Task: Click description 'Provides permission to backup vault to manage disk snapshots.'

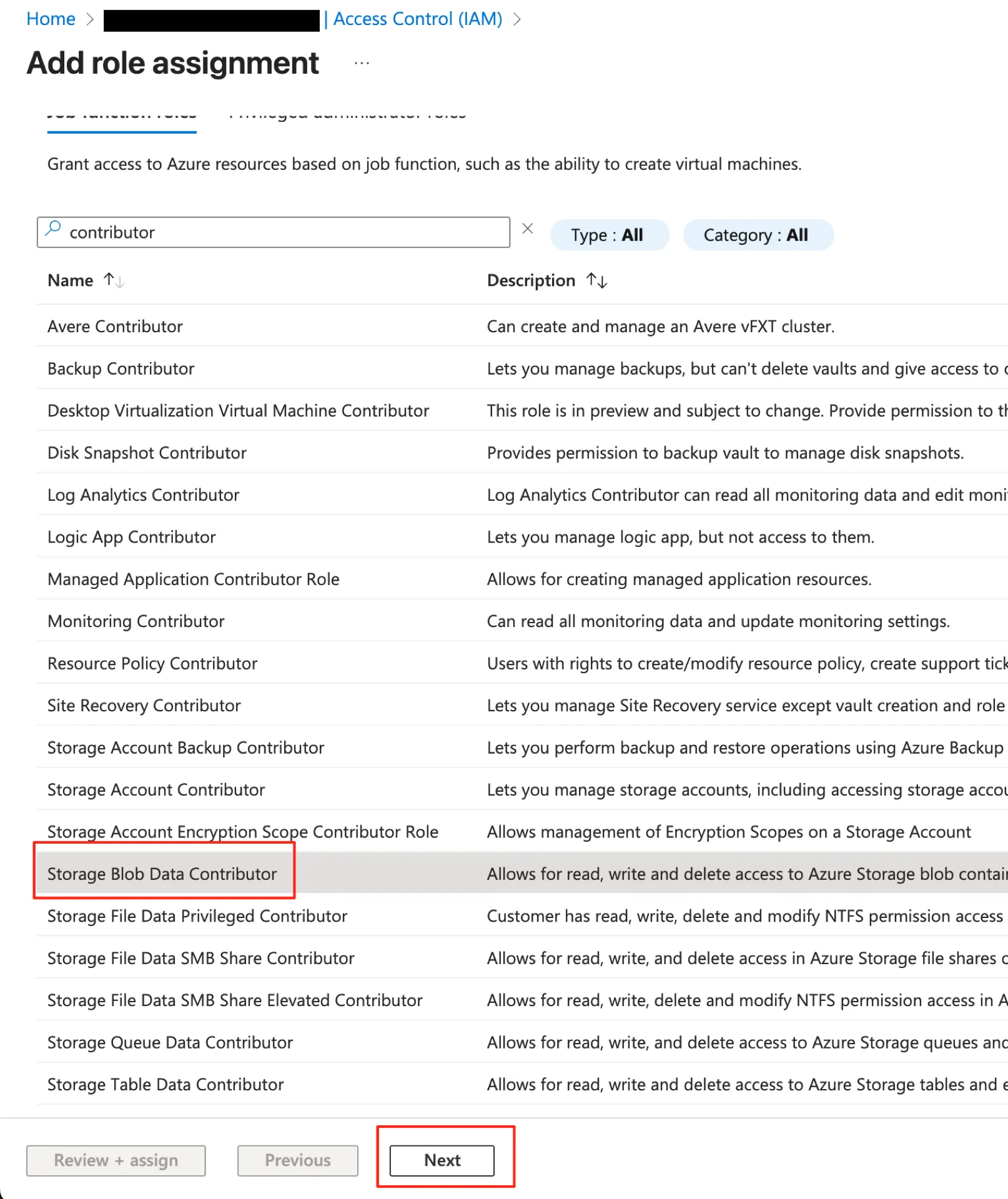Action: pyautogui.click(x=725, y=453)
